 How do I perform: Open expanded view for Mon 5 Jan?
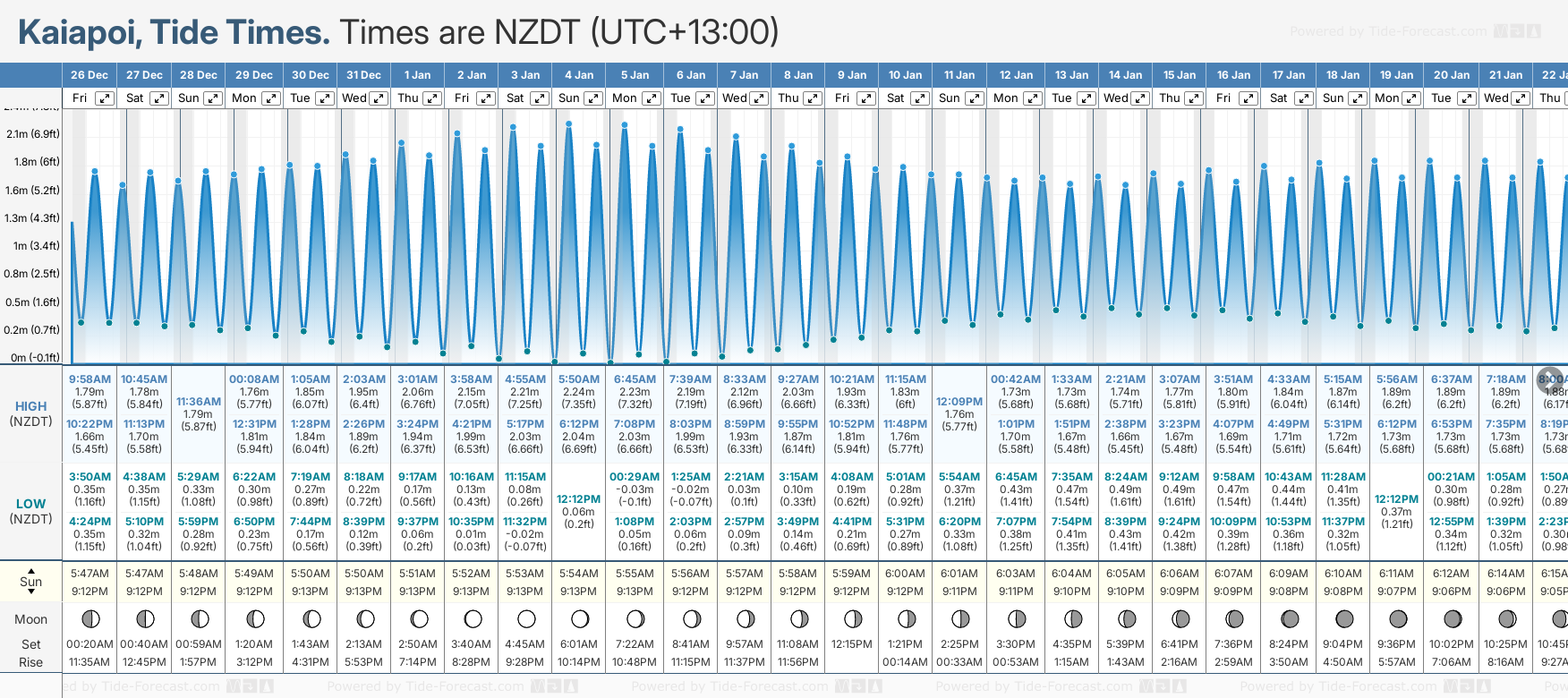pyautogui.click(x=651, y=98)
